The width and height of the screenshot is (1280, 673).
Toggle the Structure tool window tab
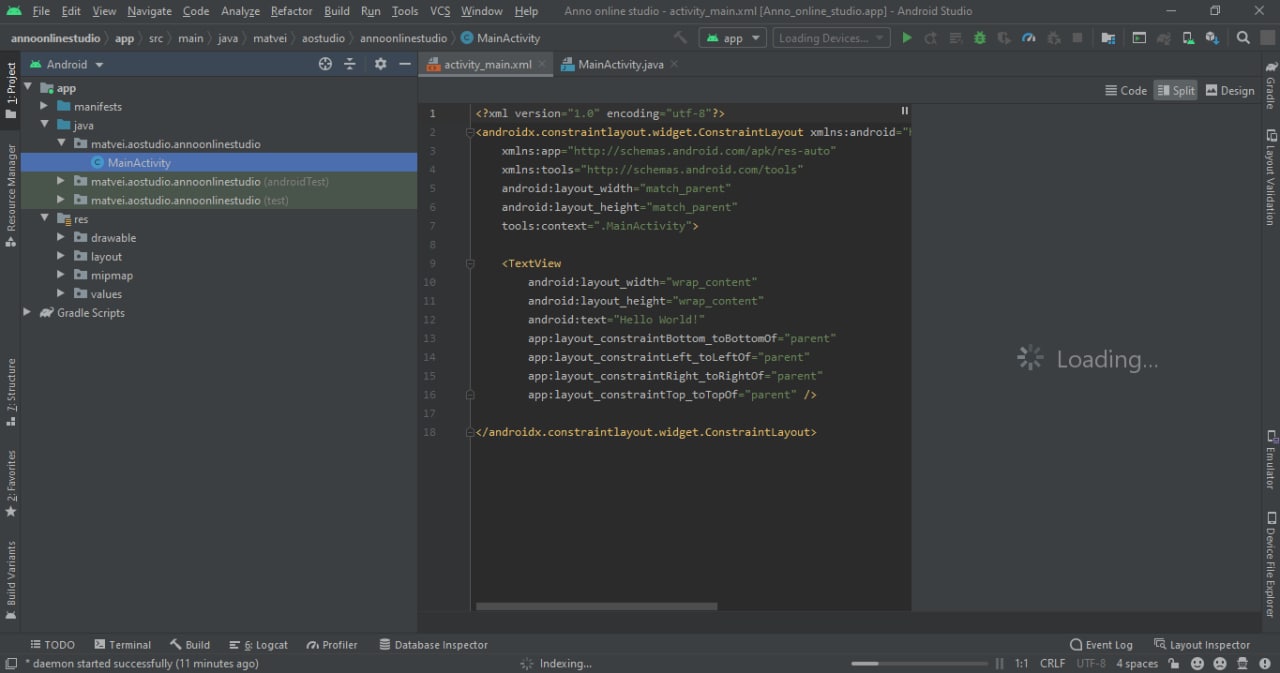(11, 392)
